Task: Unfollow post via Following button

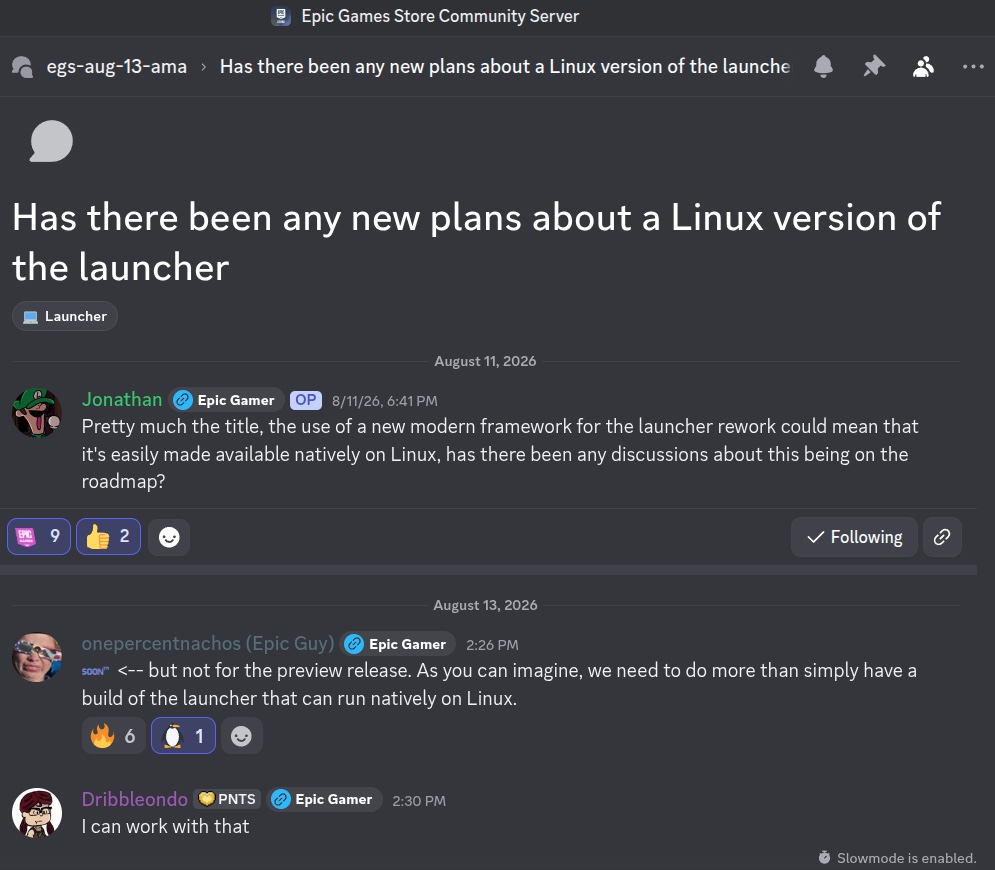Action: click(854, 537)
